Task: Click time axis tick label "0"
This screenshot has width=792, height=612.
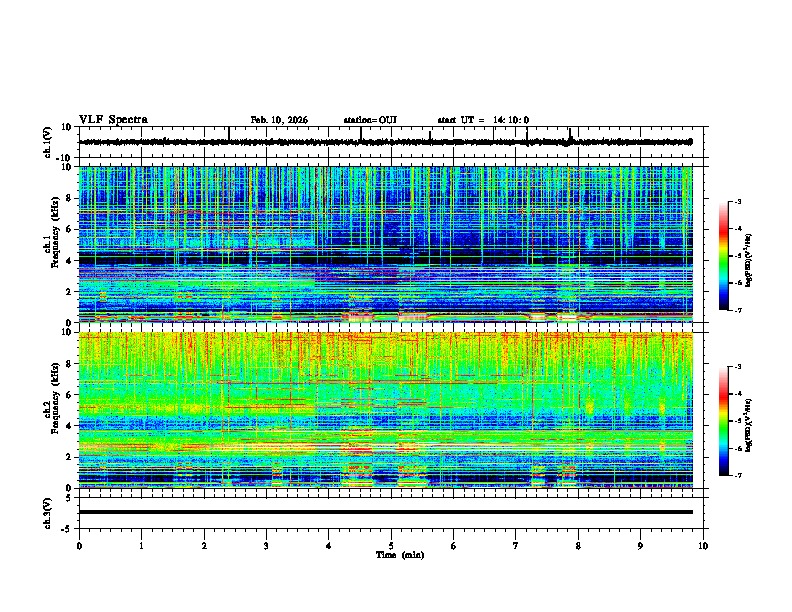Action: point(79,546)
